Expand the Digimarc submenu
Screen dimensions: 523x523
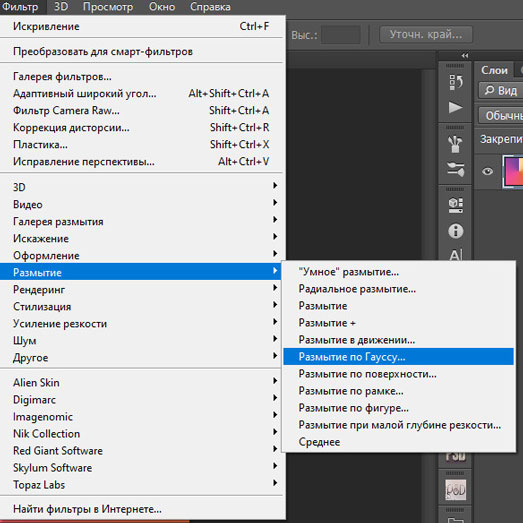click(x=141, y=399)
